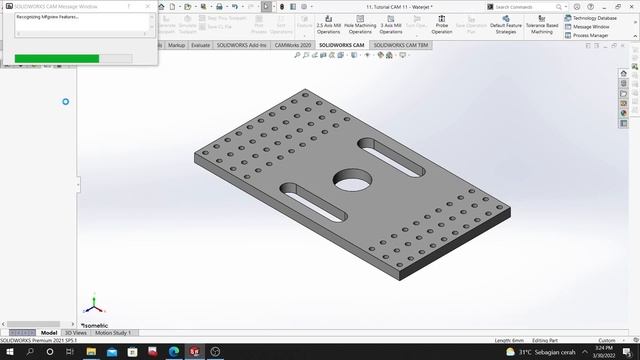
Task: Create a new document
Action: click(x=173, y=7)
